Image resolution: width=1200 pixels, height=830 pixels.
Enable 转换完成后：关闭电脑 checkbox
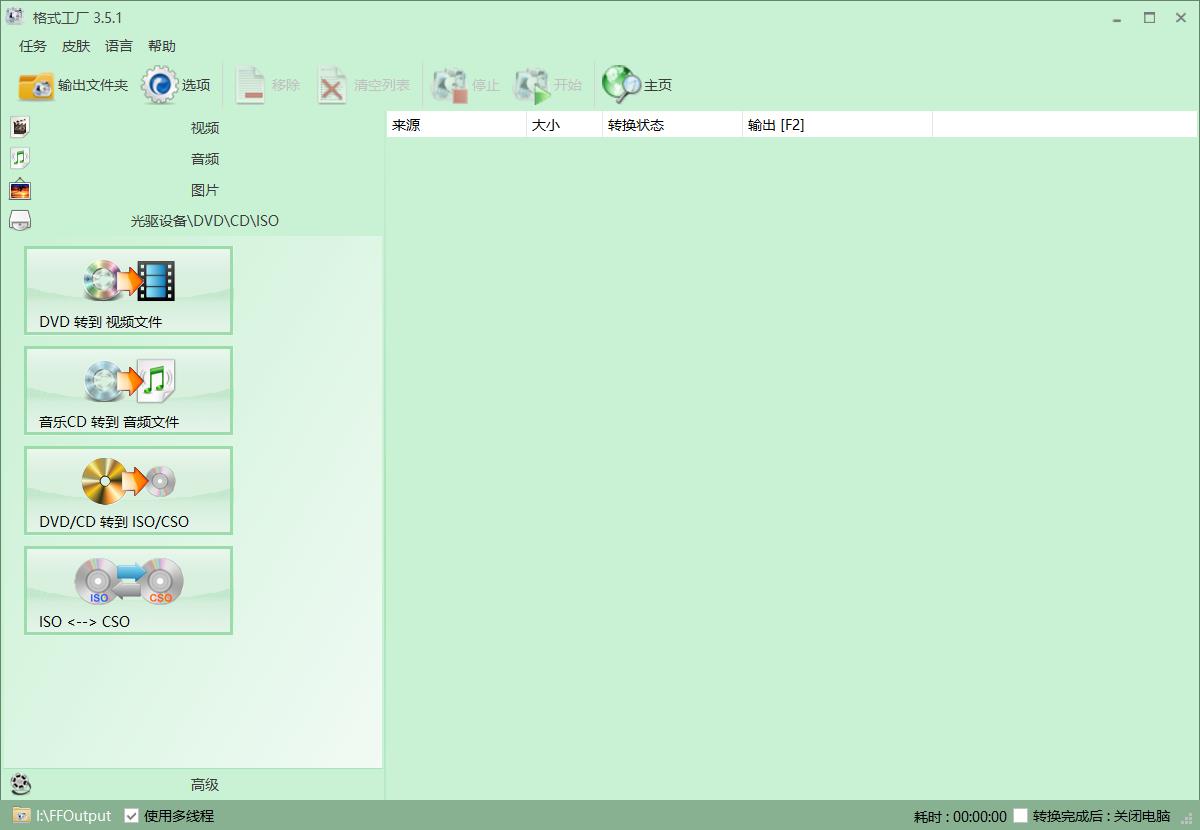1021,816
